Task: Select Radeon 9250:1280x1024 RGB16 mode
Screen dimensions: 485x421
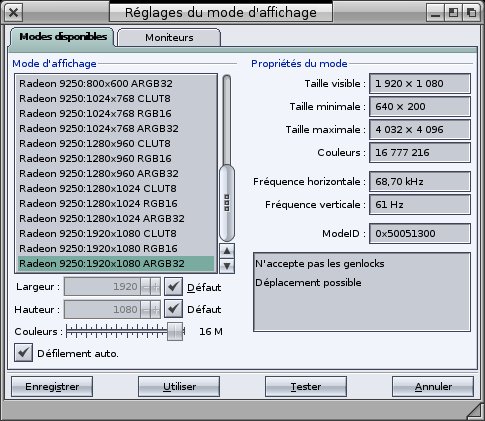Action: (116, 203)
